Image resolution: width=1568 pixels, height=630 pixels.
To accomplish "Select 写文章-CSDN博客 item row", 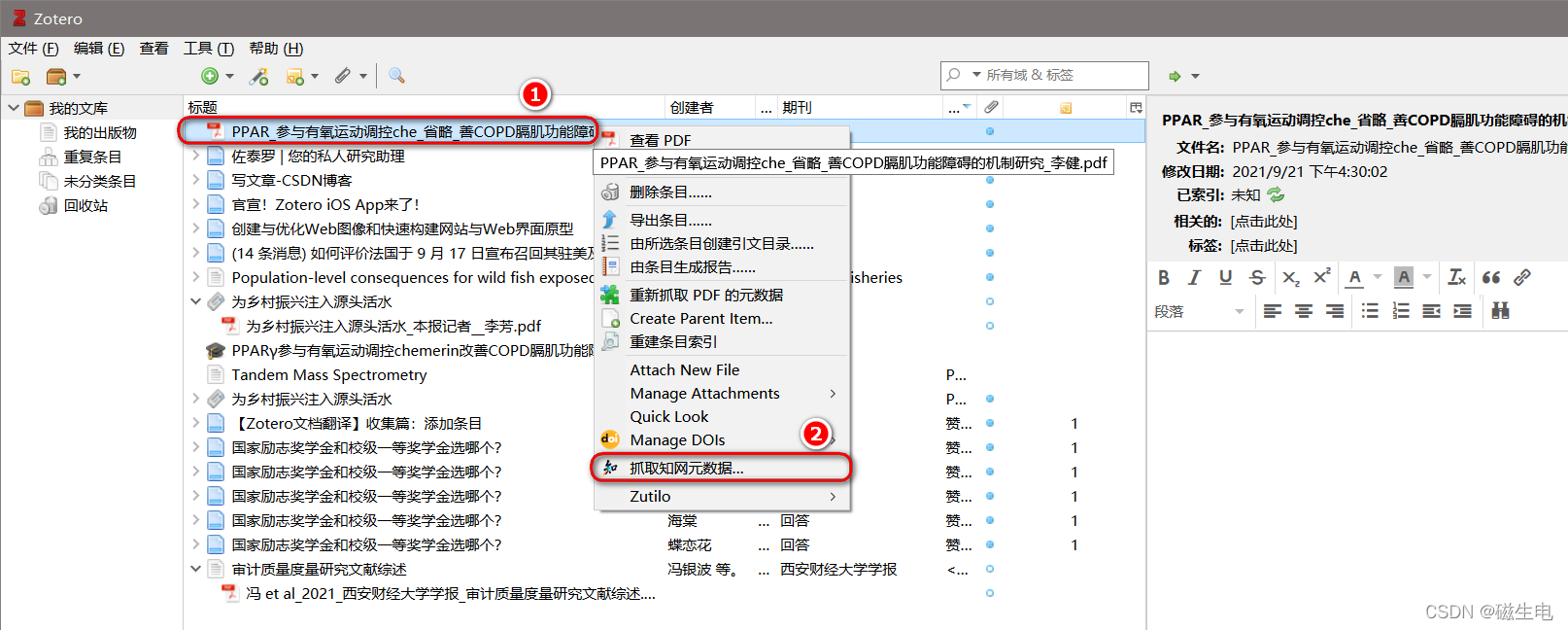I will (291, 181).
